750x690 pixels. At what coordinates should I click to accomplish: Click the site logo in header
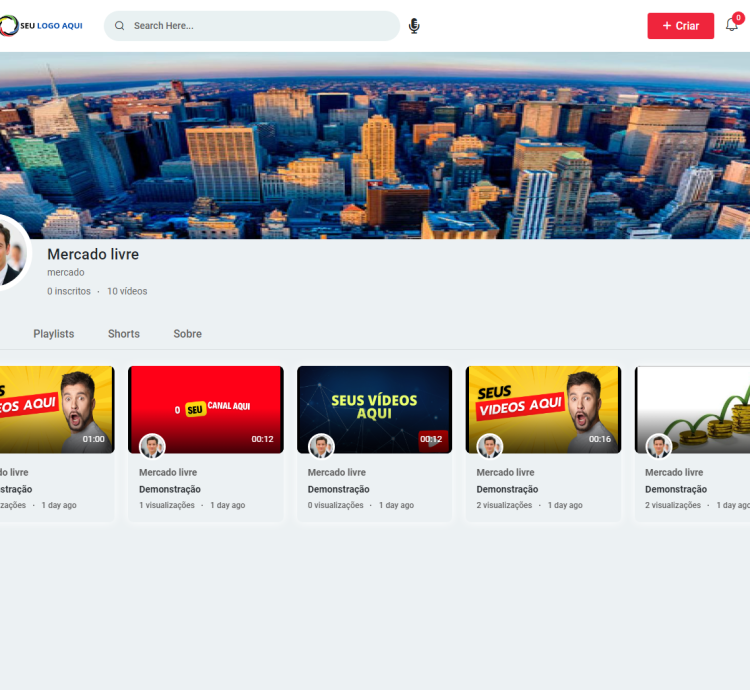(x=42, y=25)
